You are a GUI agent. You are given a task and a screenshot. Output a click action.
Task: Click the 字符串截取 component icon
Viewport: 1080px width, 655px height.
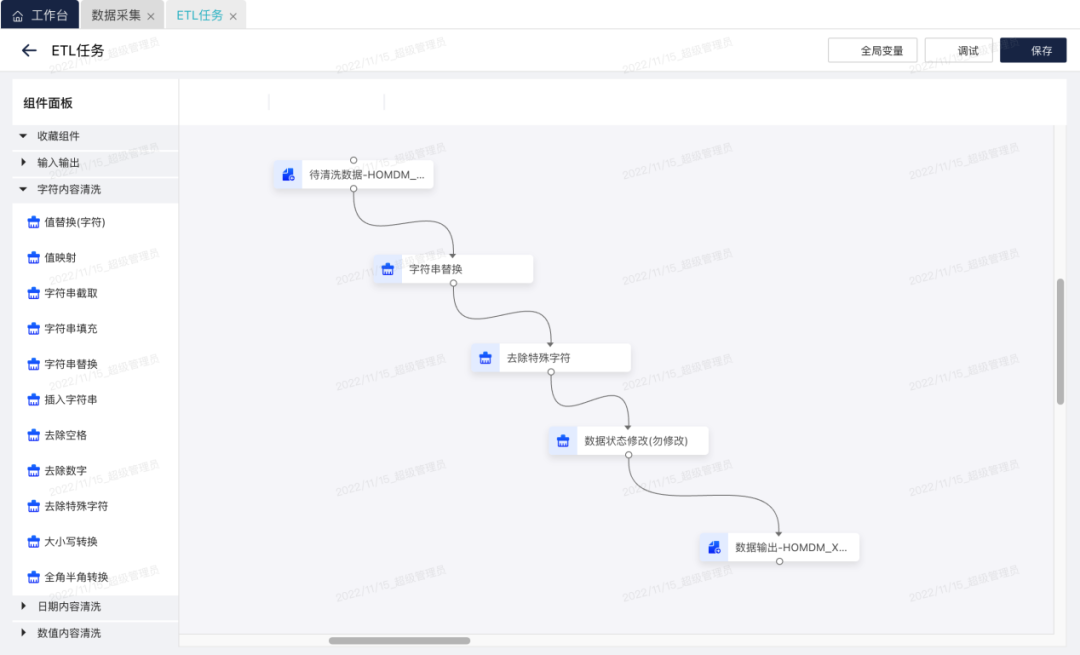33,294
